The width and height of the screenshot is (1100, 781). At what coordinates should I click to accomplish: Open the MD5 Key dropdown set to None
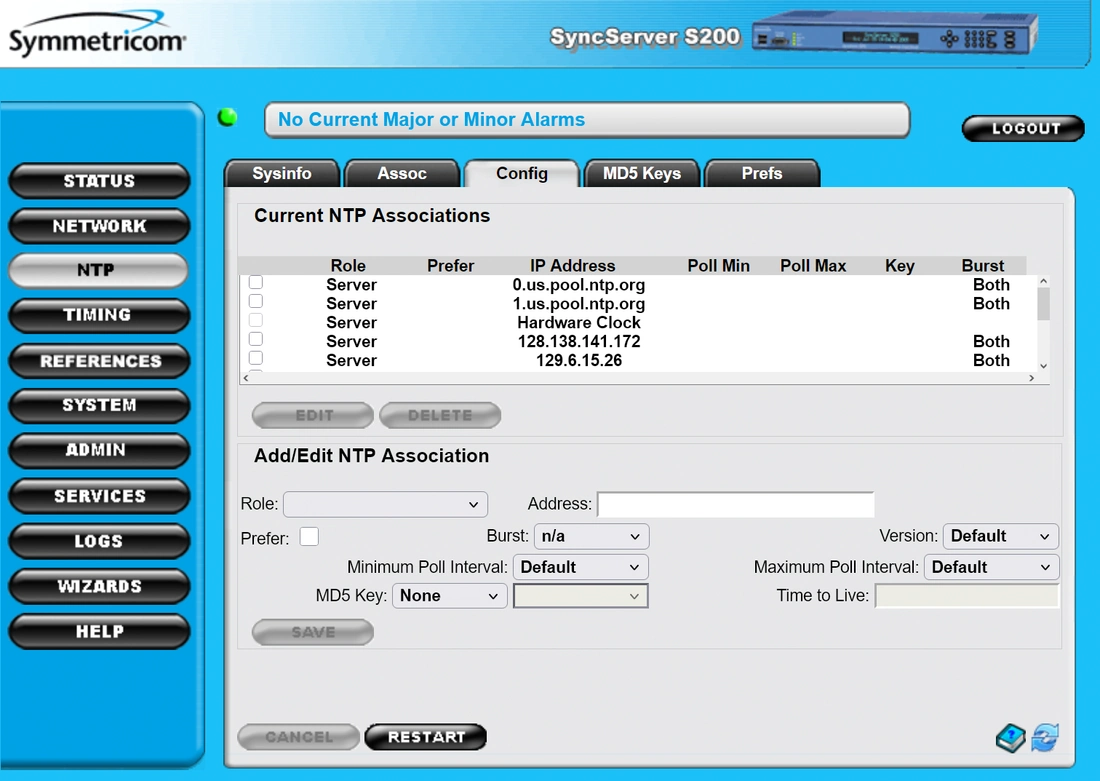tap(449, 596)
